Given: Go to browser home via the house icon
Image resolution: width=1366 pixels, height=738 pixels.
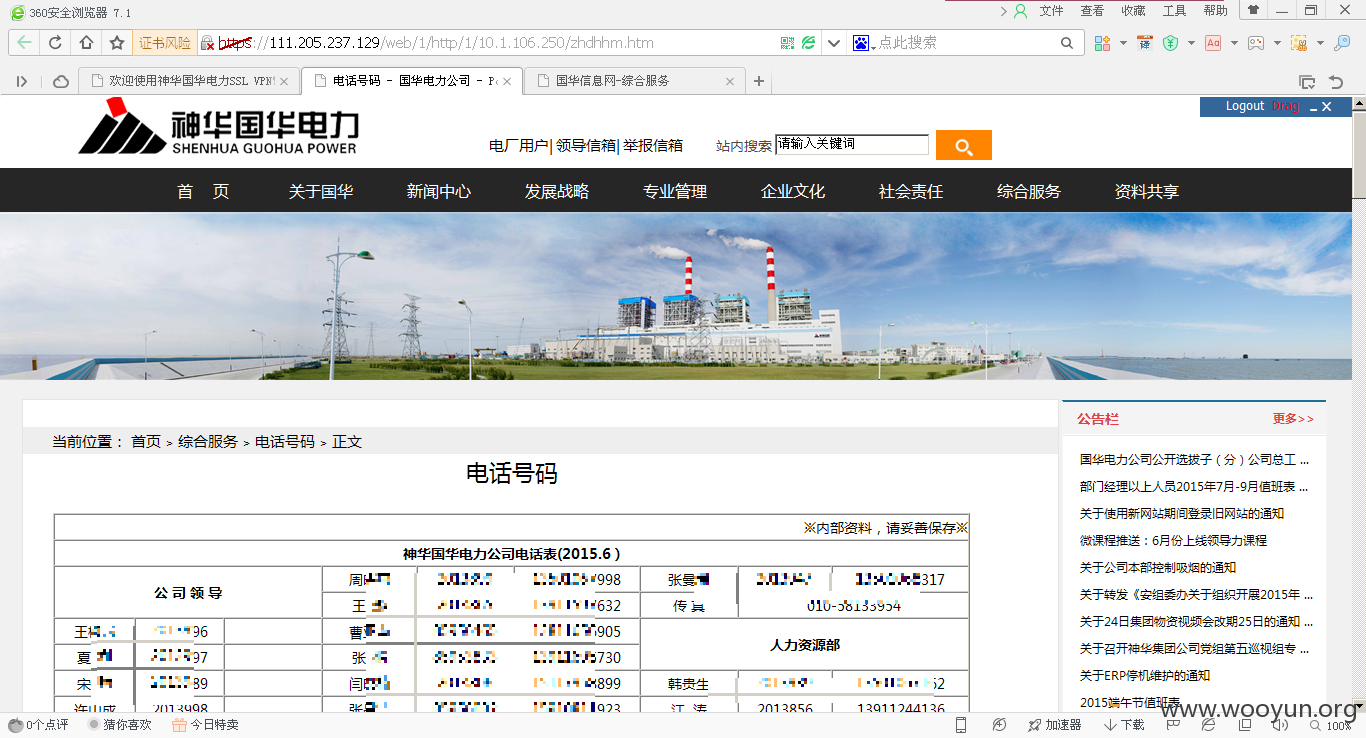Looking at the screenshot, I should coord(86,43).
